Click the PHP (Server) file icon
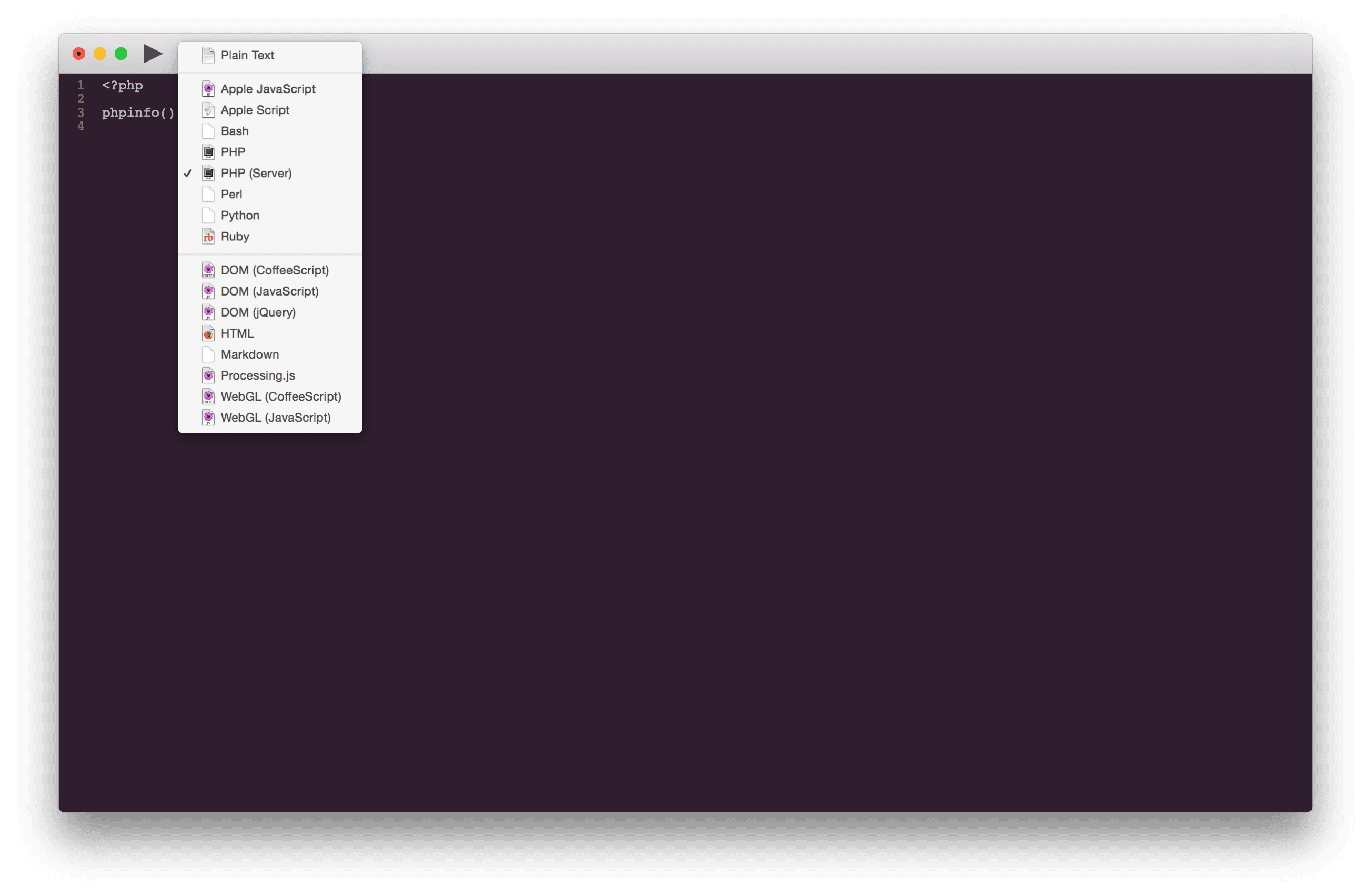 208,174
